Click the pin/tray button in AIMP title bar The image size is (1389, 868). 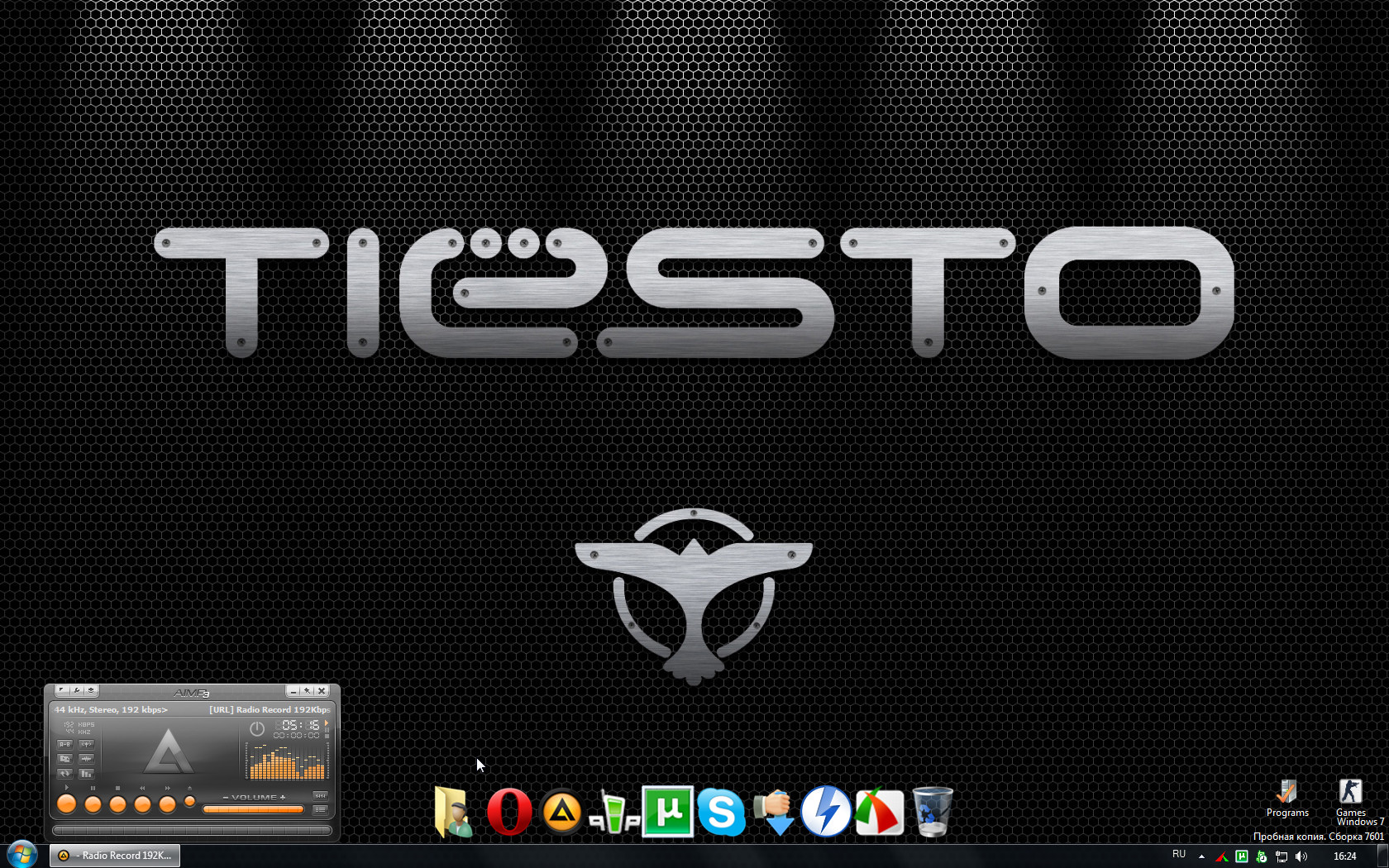coord(308,691)
